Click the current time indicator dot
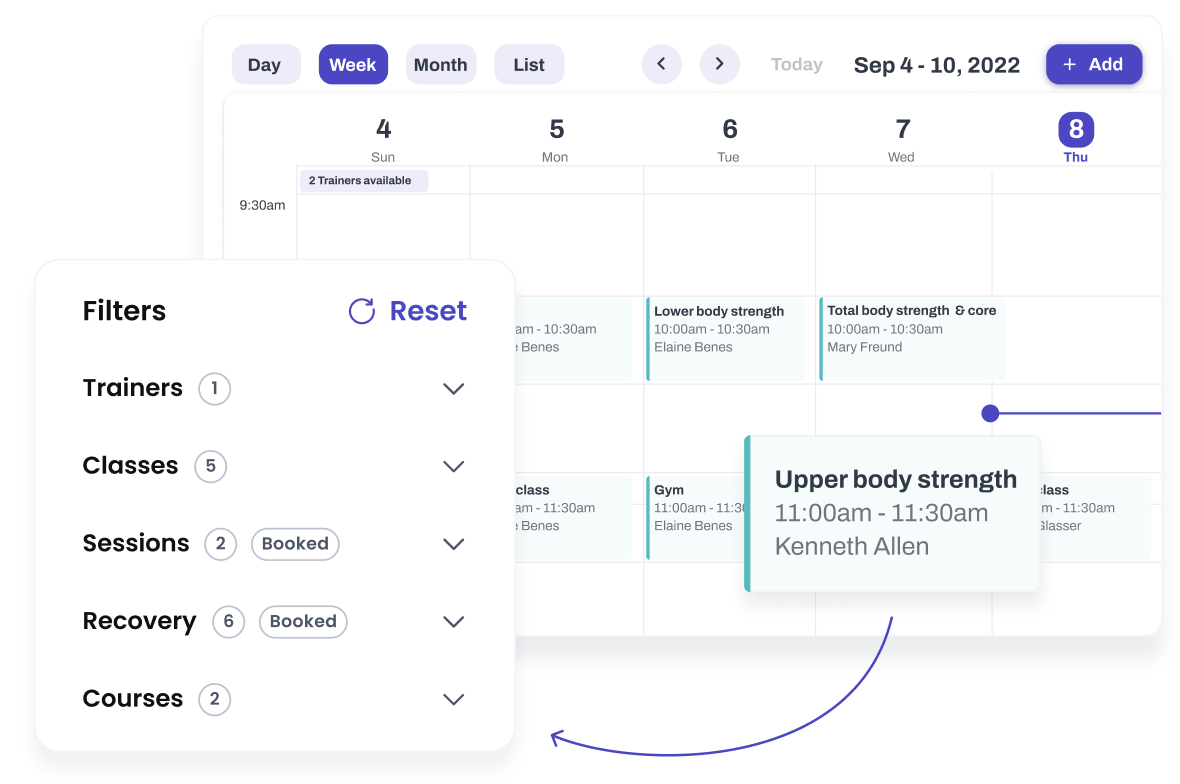Image resolution: width=1180 pixels, height=784 pixels. (x=990, y=413)
